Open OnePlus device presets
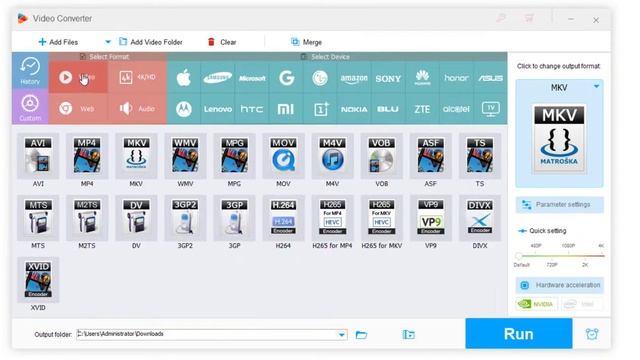640x360 pixels. 320,109
